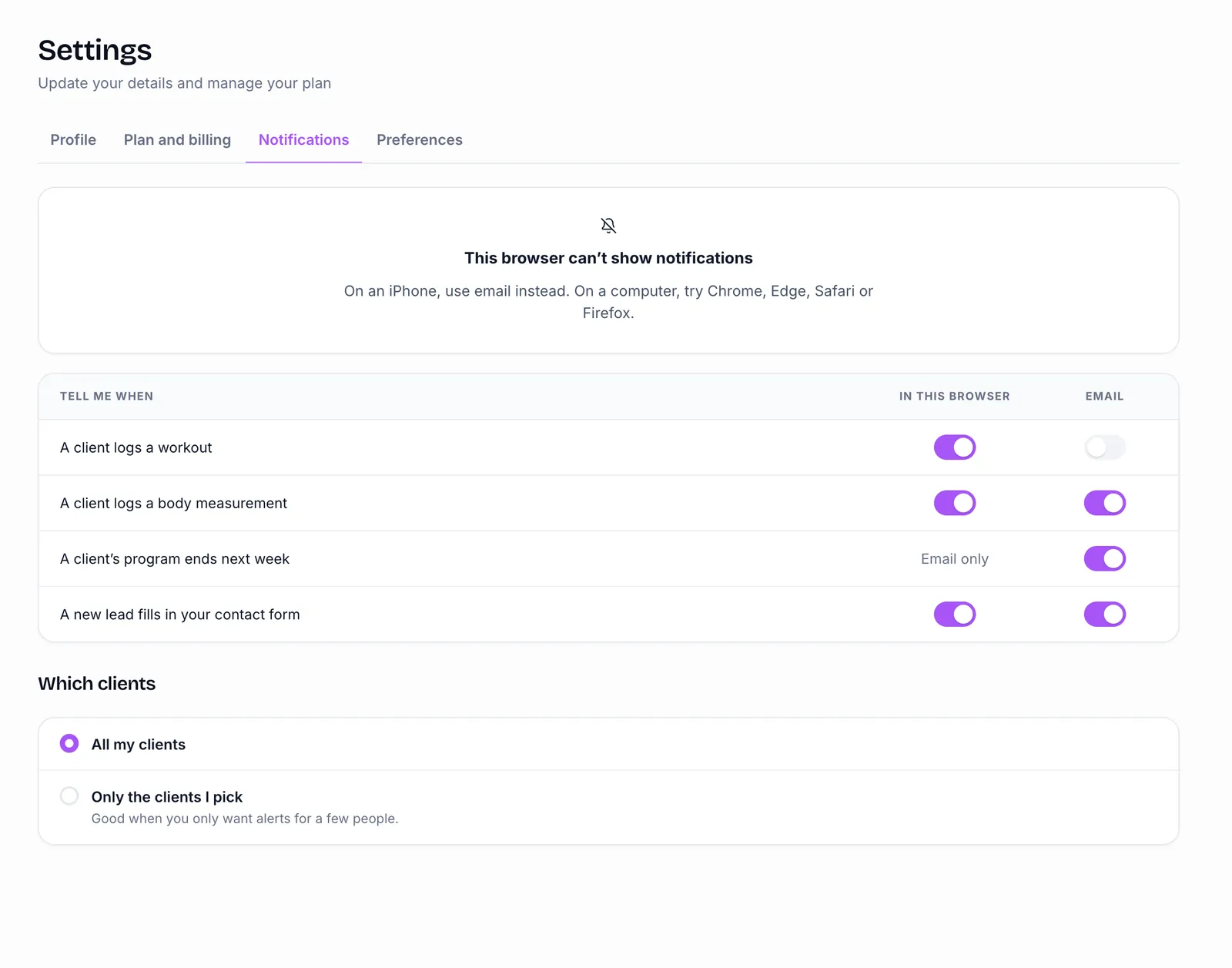The height and width of the screenshot is (968, 1232).
Task: Disable browser alerts for new lead contact form
Action: tap(955, 615)
